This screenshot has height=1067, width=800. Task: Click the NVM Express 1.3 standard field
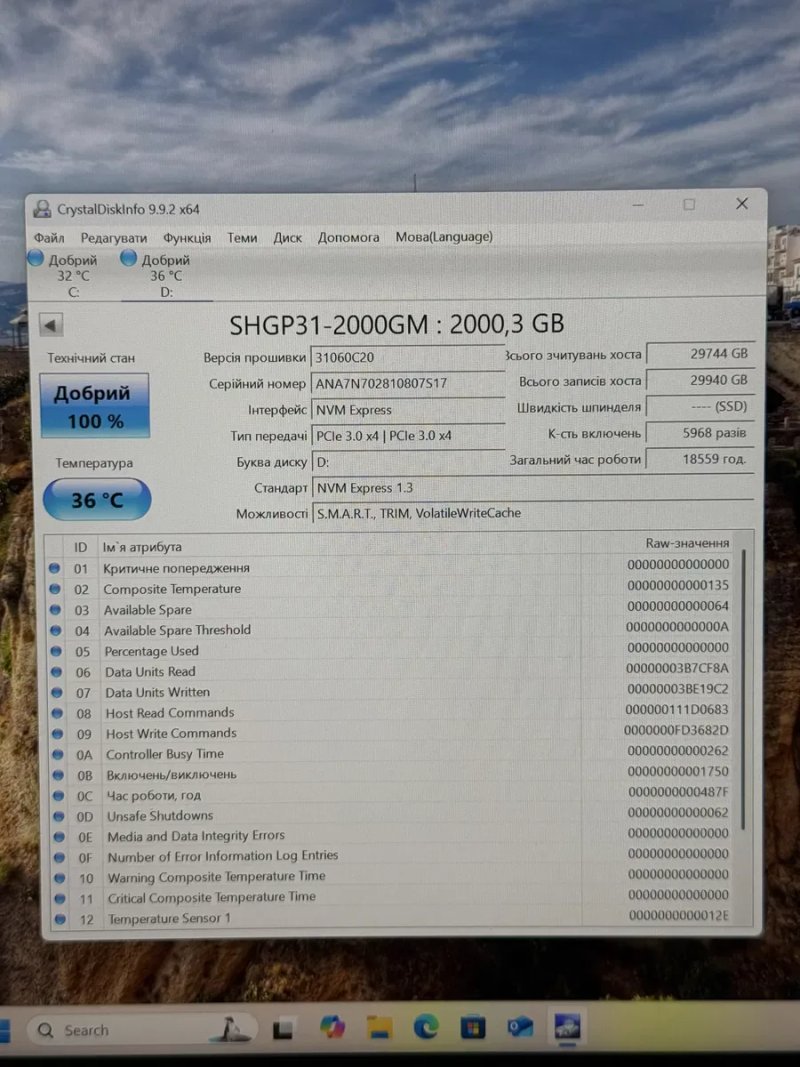coord(533,488)
